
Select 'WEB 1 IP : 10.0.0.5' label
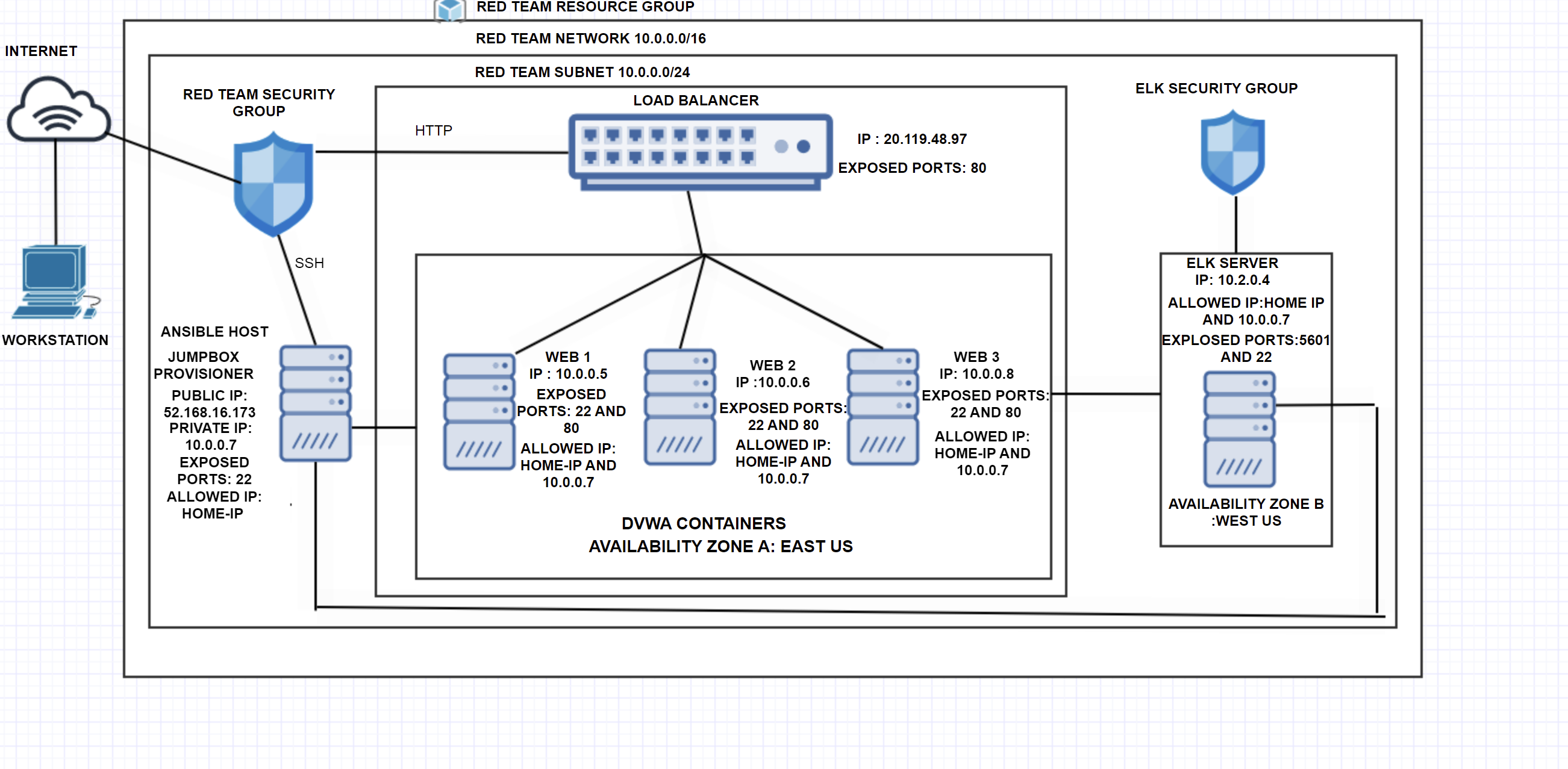(568, 365)
